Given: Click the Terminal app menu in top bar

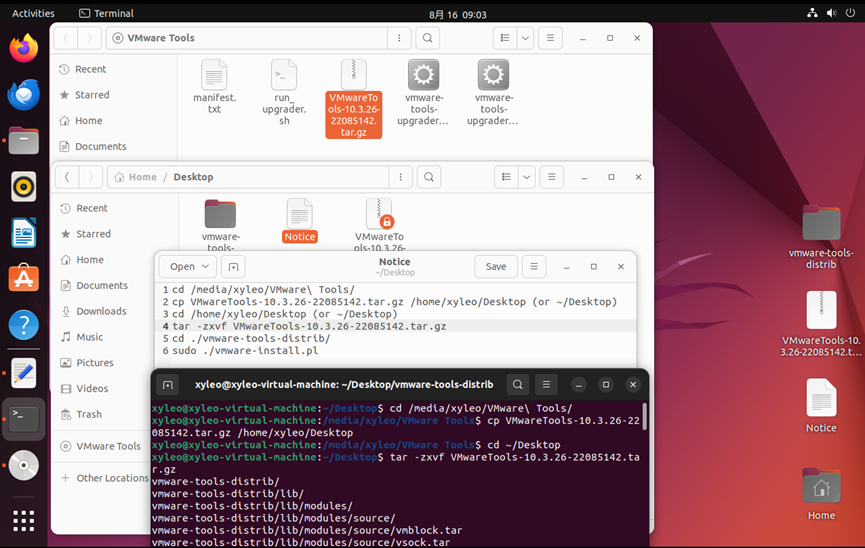Looking at the screenshot, I should tap(106, 13).
